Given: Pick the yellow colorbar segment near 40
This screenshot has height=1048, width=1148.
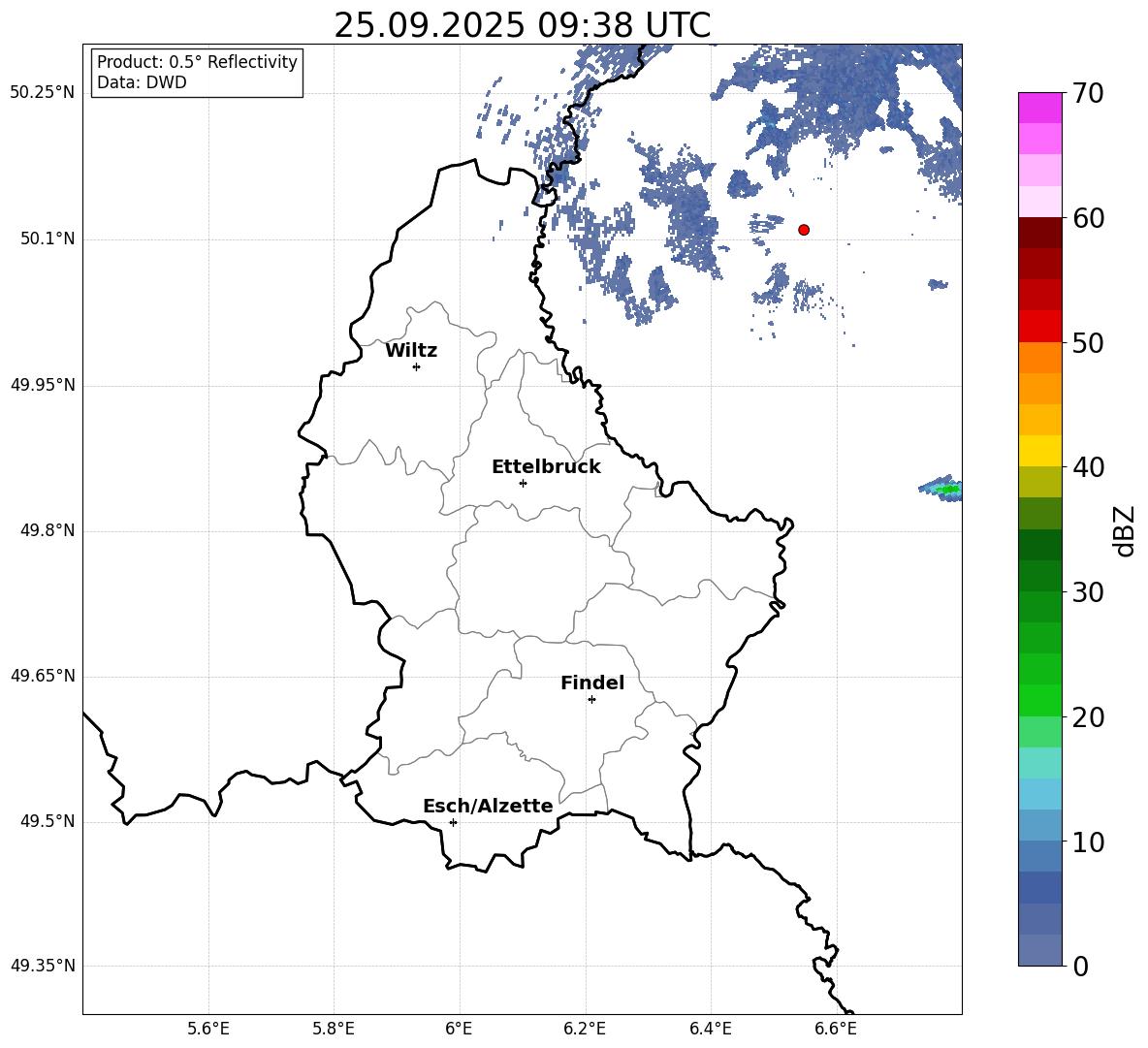Looking at the screenshot, I should pyautogui.click(x=1039, y=451).
